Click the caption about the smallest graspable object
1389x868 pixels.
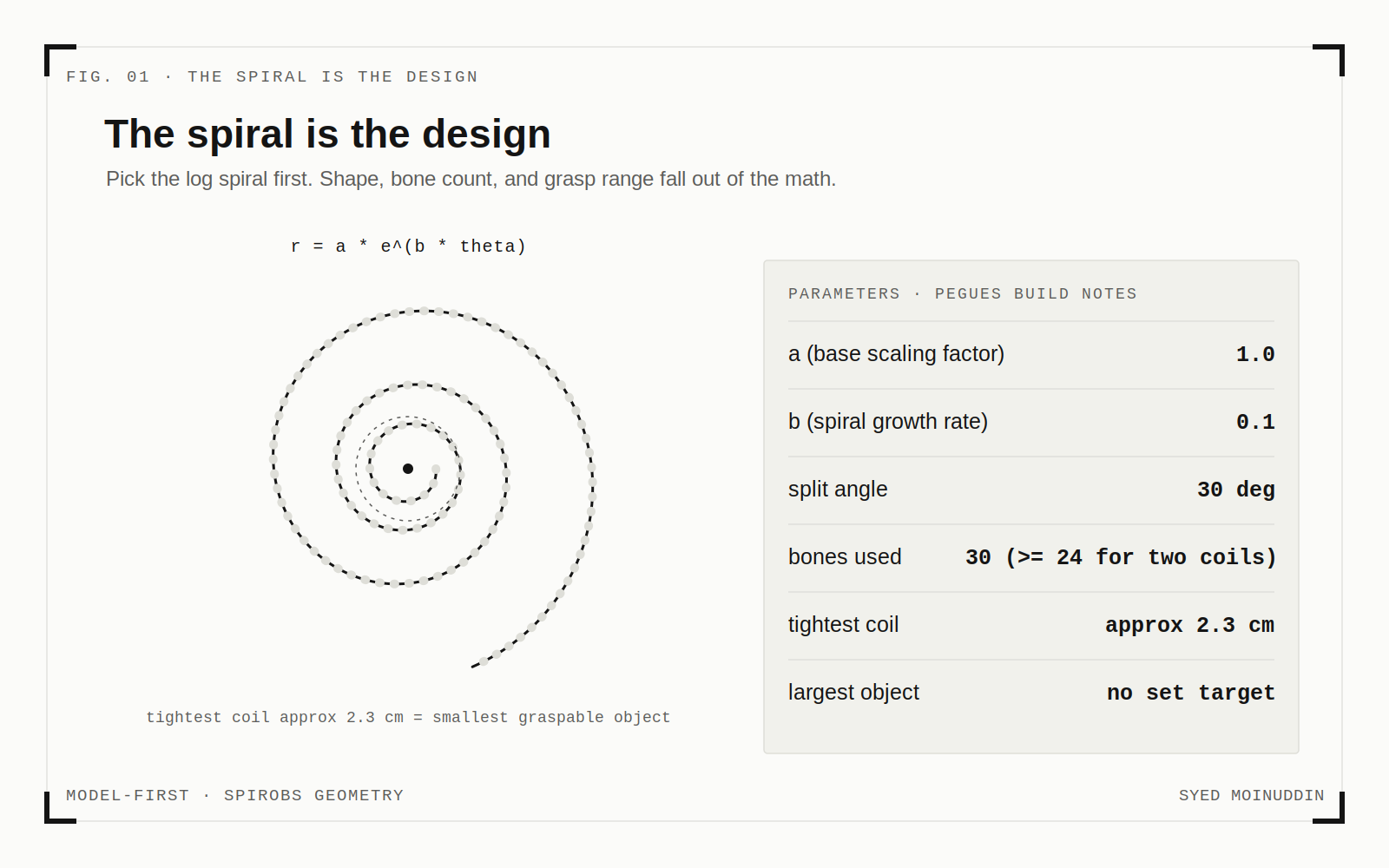coord(408,717)
